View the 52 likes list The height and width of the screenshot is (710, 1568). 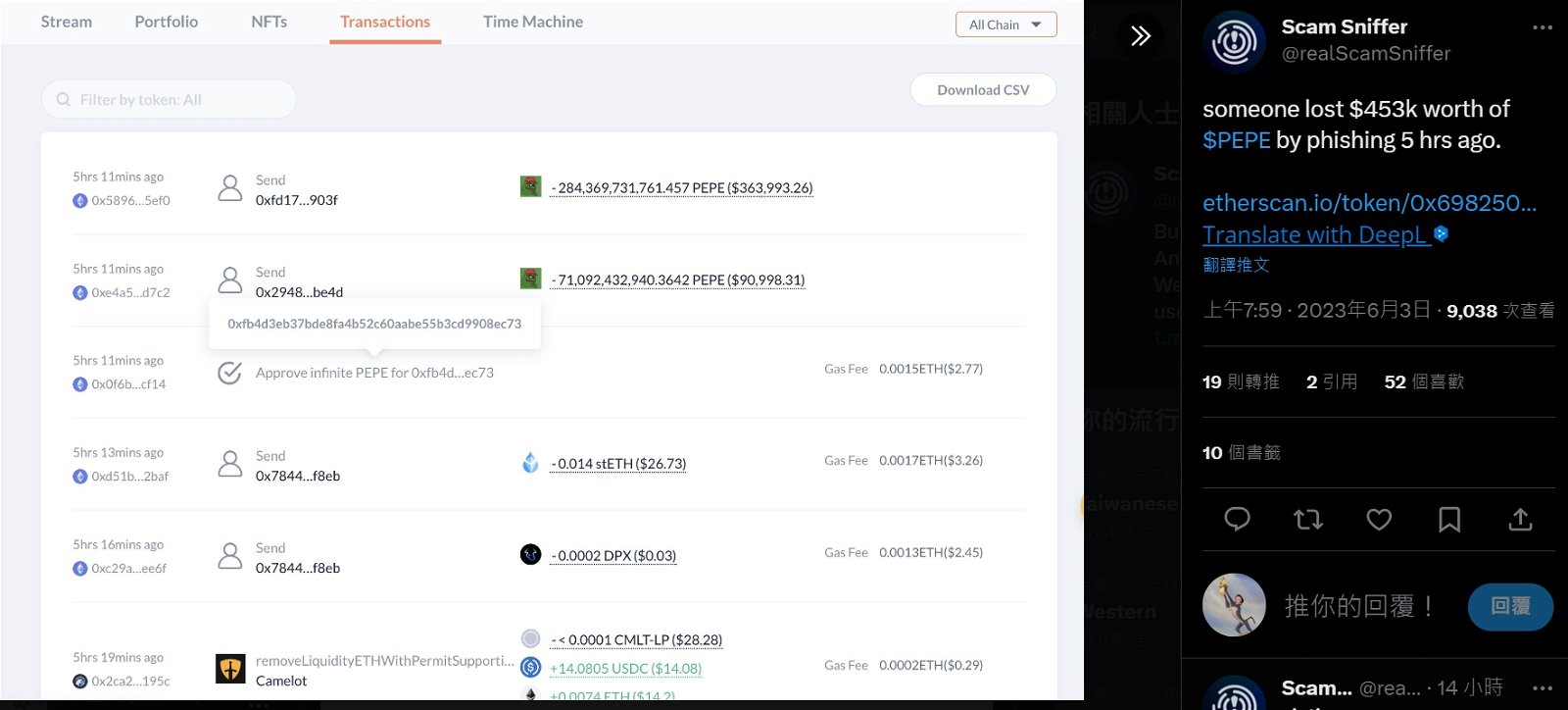(1424, 381)
